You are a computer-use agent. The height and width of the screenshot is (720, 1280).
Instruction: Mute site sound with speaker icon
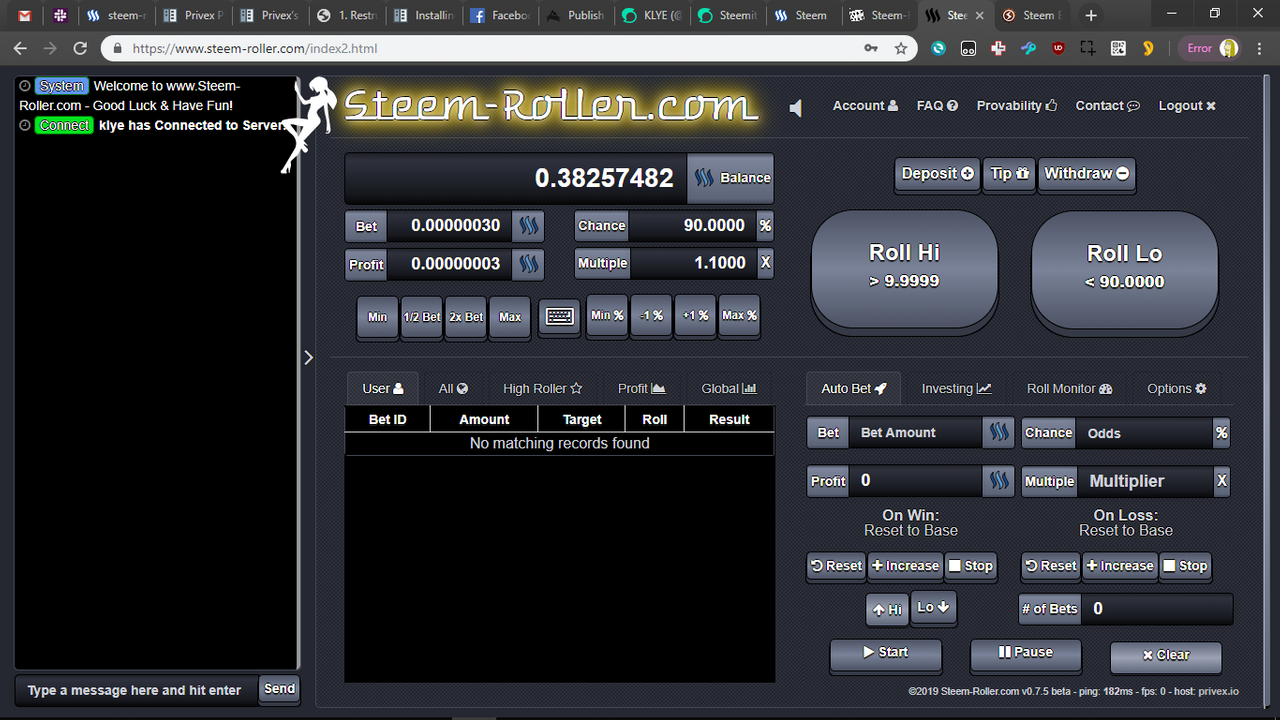(795, 108)
